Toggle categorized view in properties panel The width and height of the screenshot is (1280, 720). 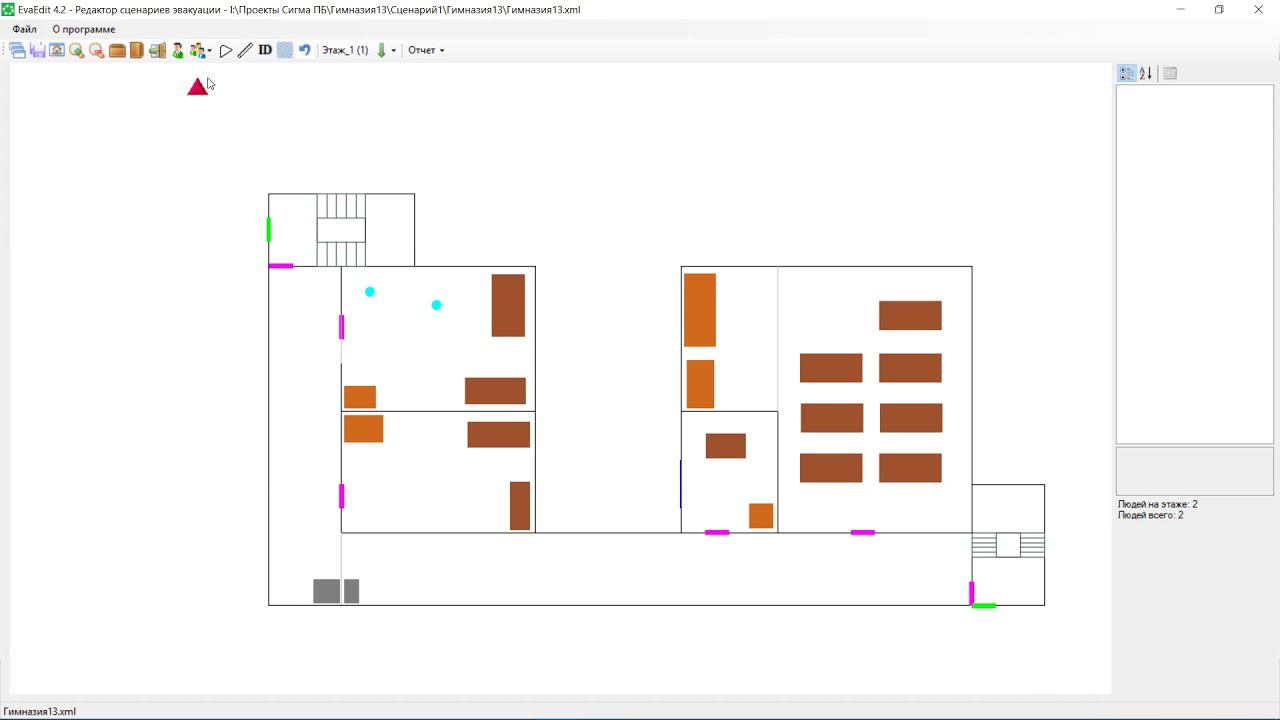1127,73
